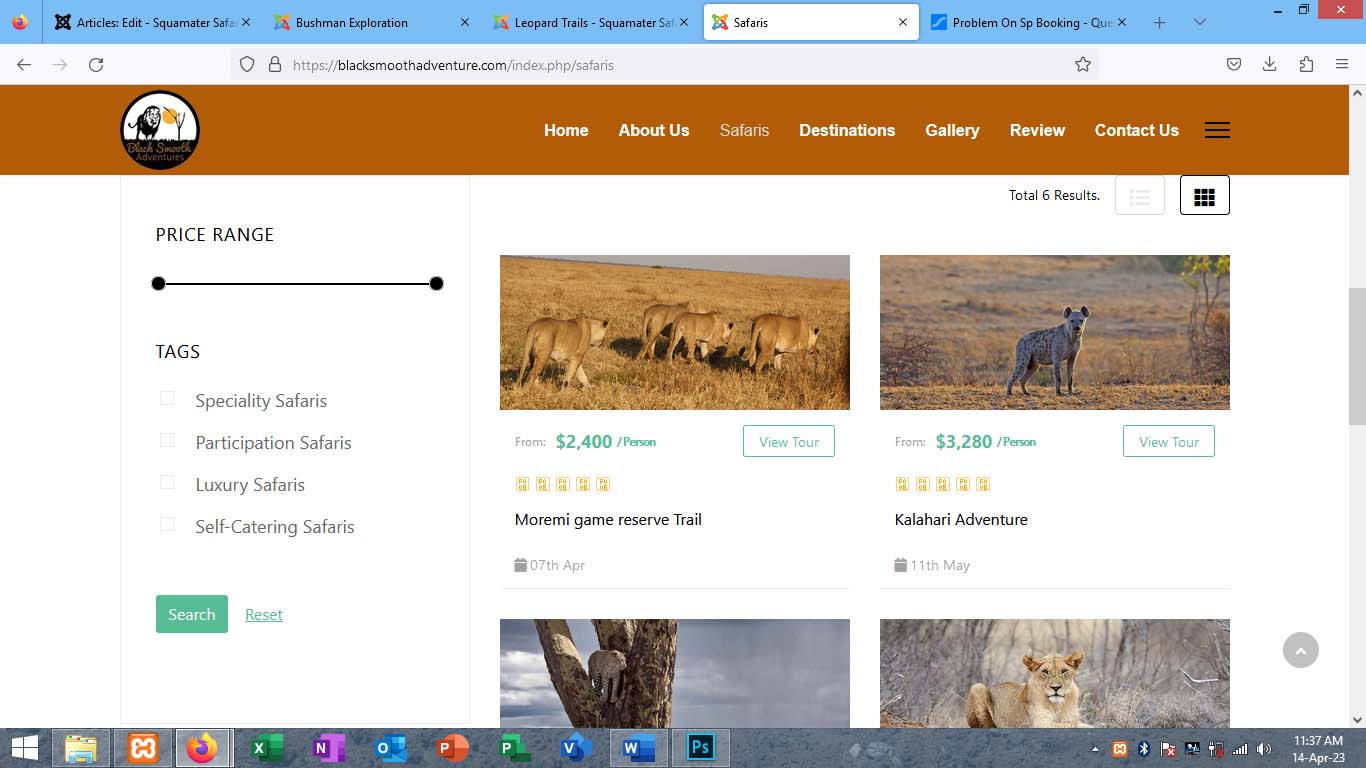Expand the list all tabs dropdown
Image resolution: width=1366 pixels, height=768 pixels.
(1200, 22)
